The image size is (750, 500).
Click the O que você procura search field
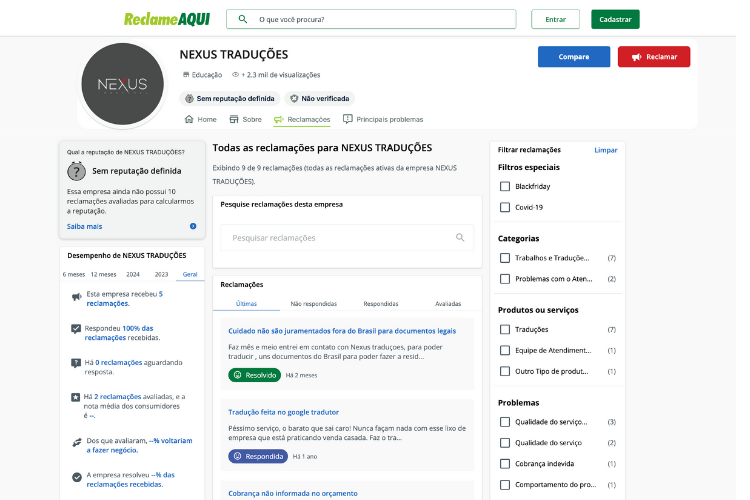coord(371,19)
